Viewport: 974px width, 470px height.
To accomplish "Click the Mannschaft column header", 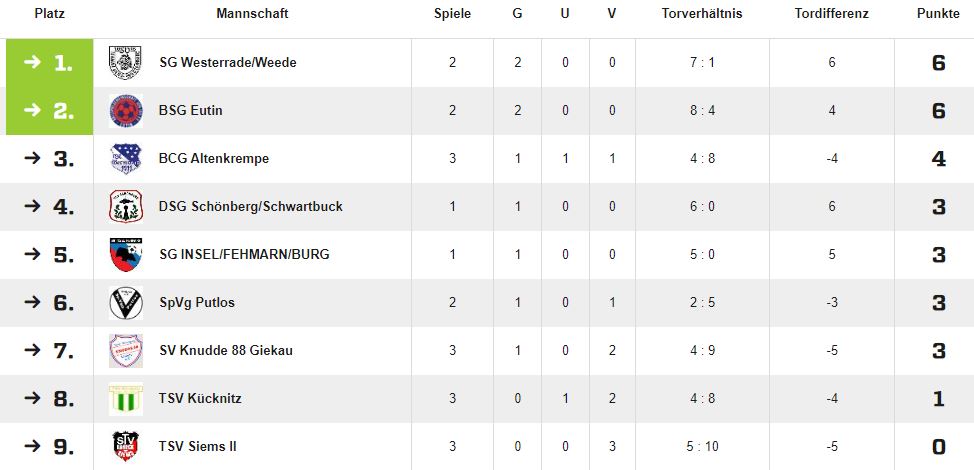I will [x=252, y=14].
